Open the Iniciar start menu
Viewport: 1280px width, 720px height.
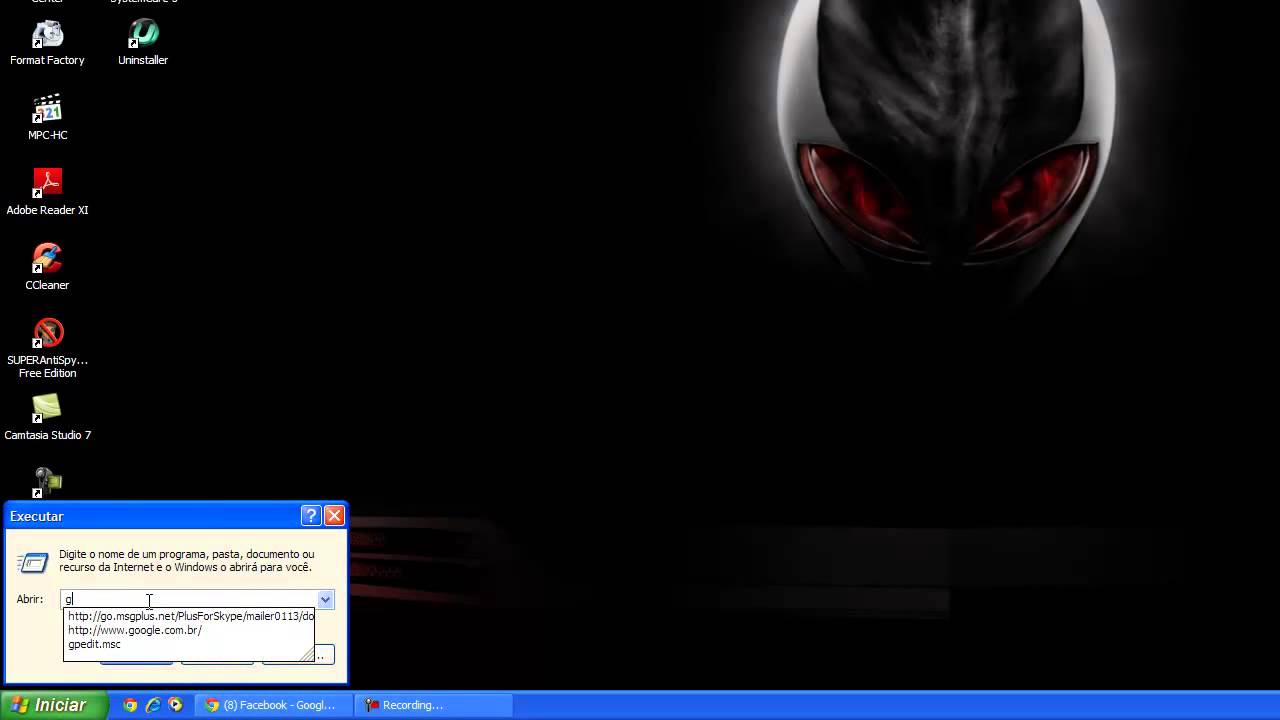pos(53,705)
